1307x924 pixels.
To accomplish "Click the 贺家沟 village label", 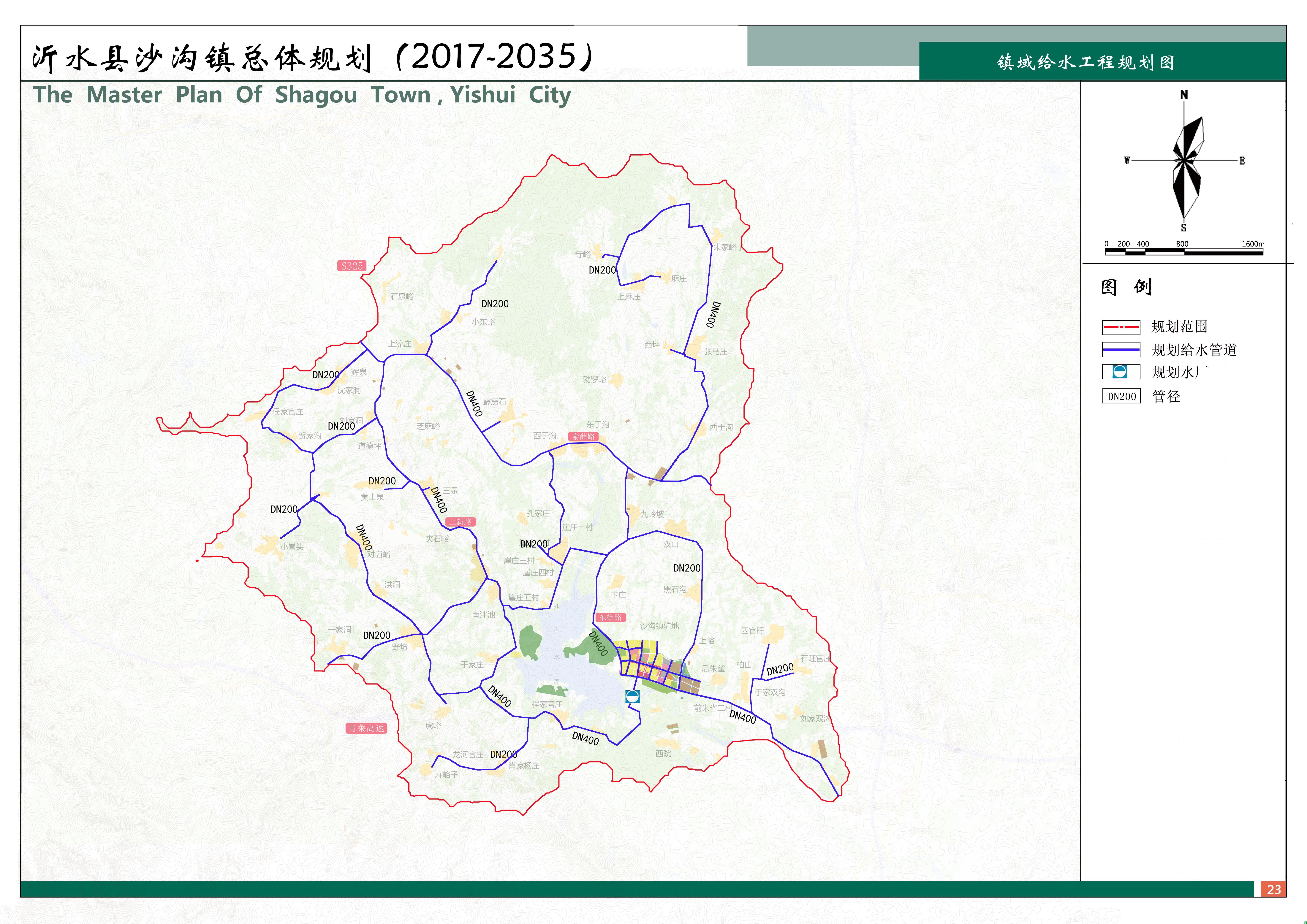I will coord(310,435).
